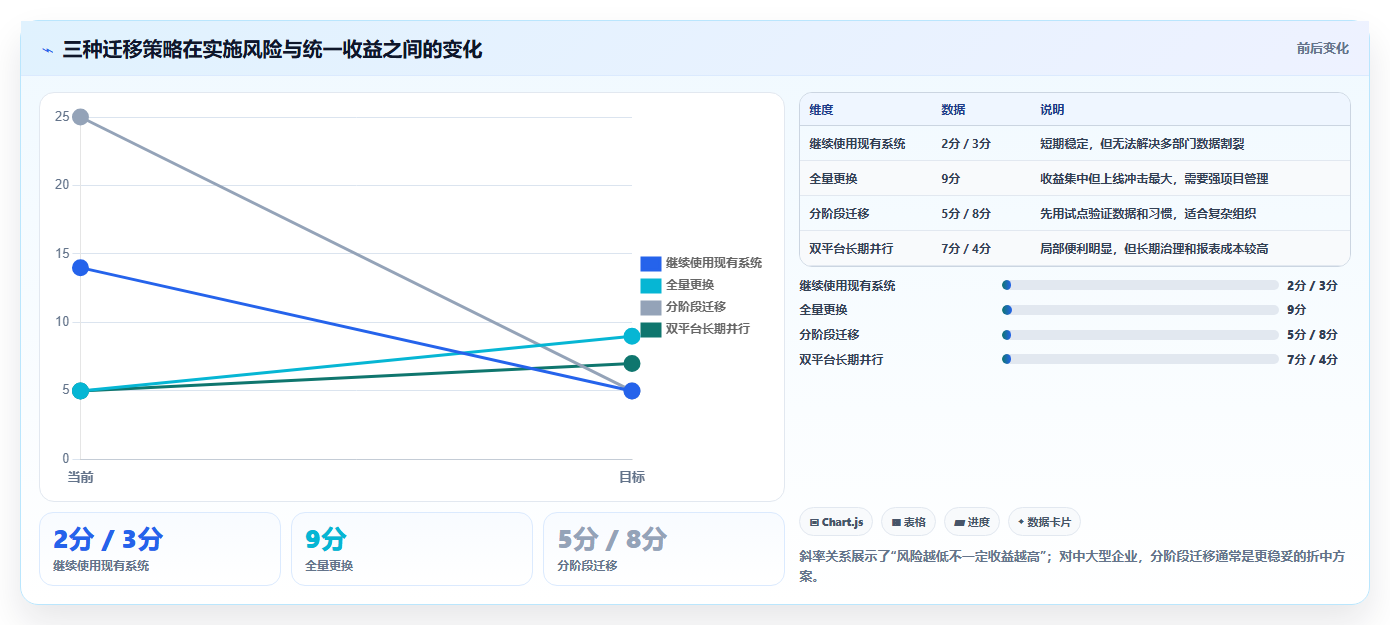Click the 进度 tag
Image resolution: width=1390 pixels, height=625 pixels.
[972, 522]
